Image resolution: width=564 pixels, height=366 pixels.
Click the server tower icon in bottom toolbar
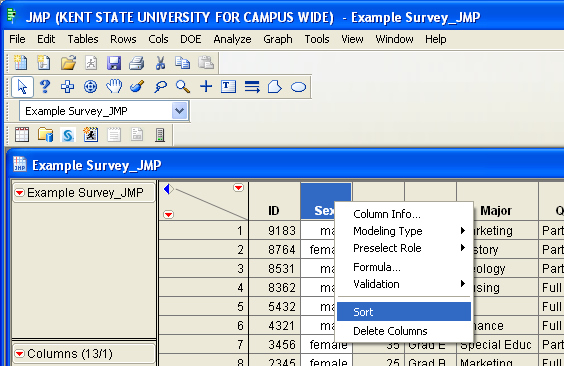(160, 135)
